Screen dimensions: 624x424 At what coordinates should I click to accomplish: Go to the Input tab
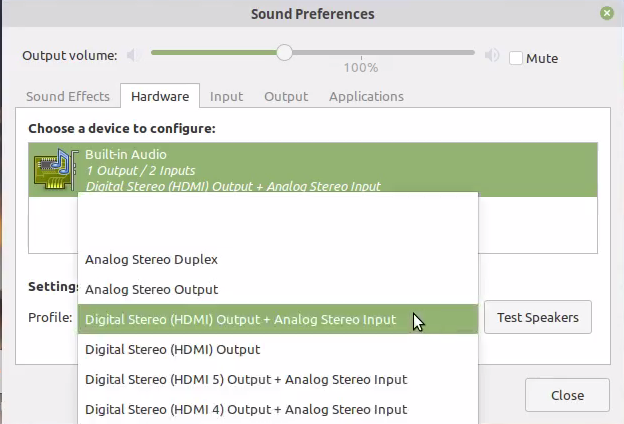tap(226, 97)
